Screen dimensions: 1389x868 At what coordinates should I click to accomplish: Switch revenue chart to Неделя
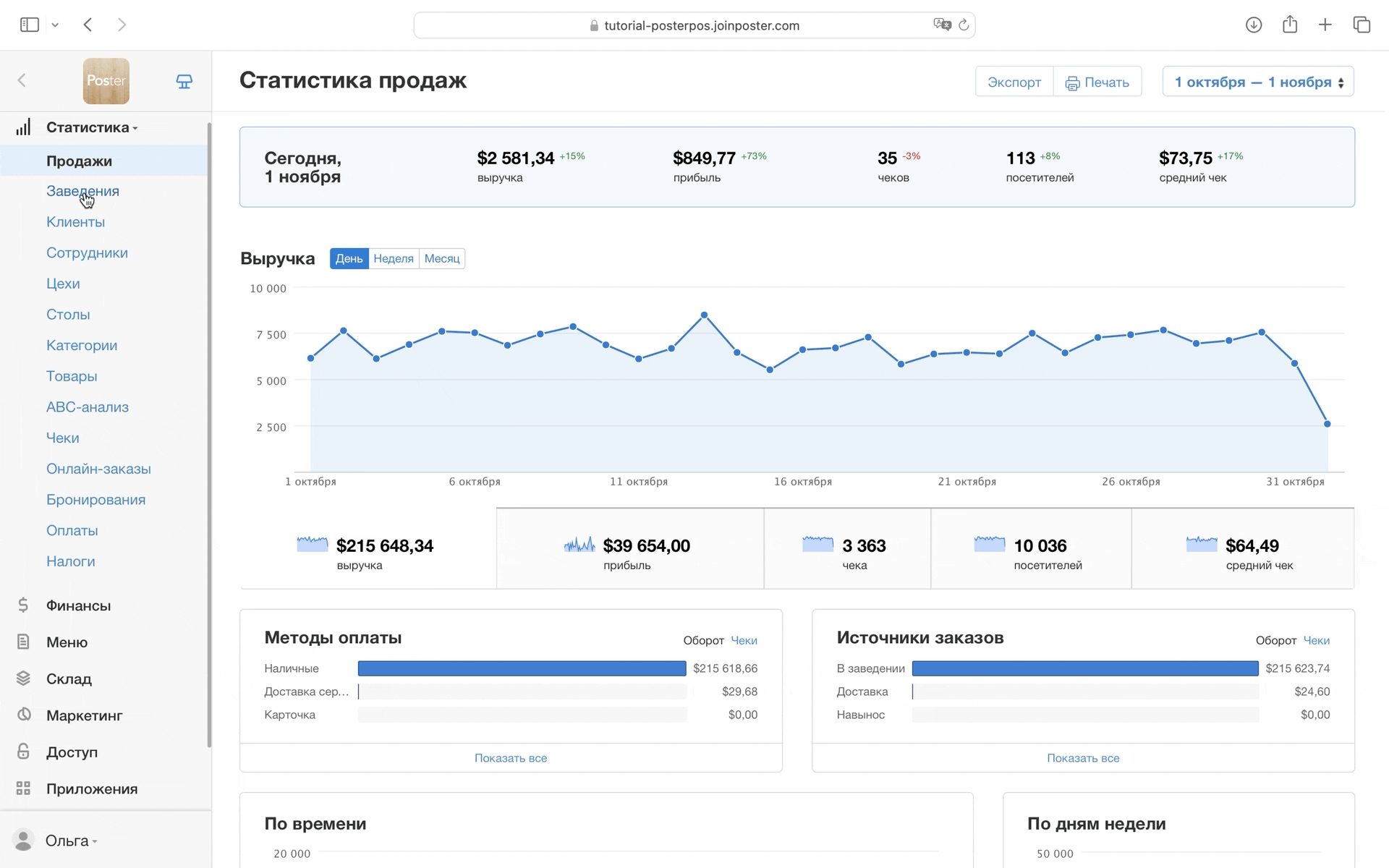click(394, 259)
